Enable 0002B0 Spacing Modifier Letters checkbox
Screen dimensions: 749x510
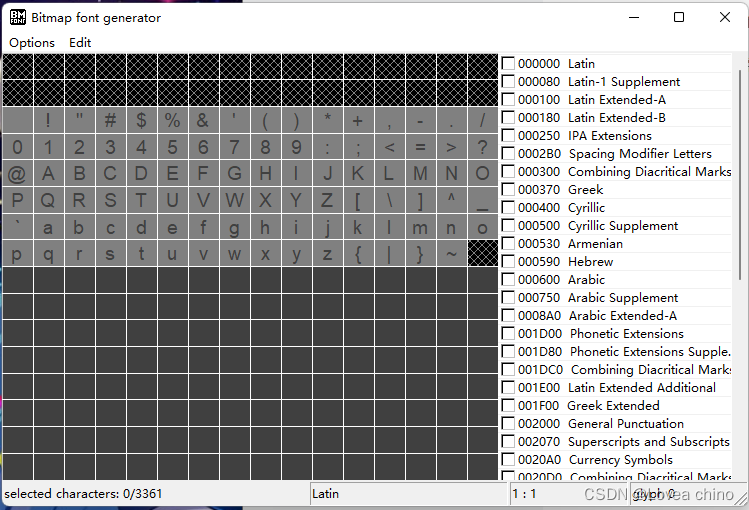508,153
